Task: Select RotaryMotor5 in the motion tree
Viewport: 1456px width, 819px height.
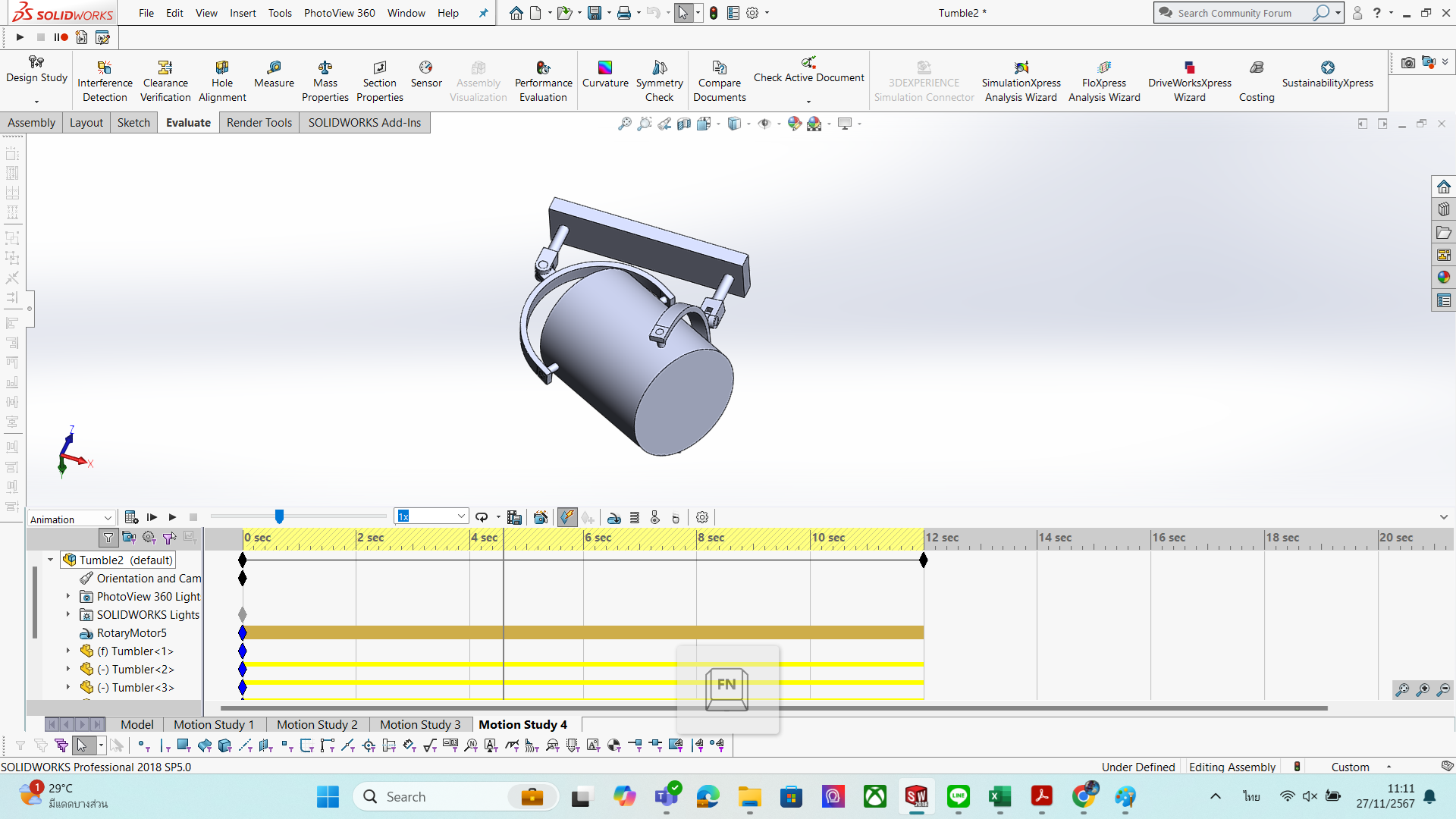Action: (131, 632)
